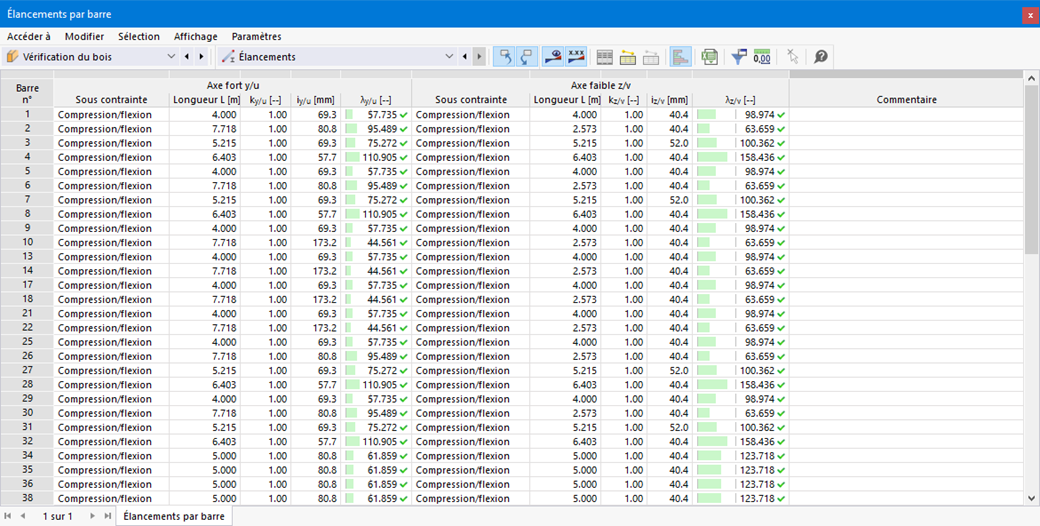Click strong-axis Compression/flexion cell in row 1

(111, 115)
